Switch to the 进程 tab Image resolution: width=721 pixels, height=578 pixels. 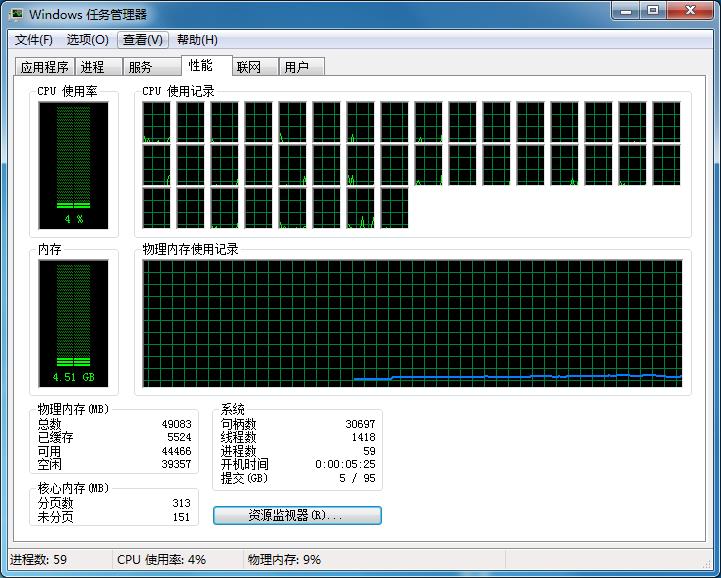[93, 67]
